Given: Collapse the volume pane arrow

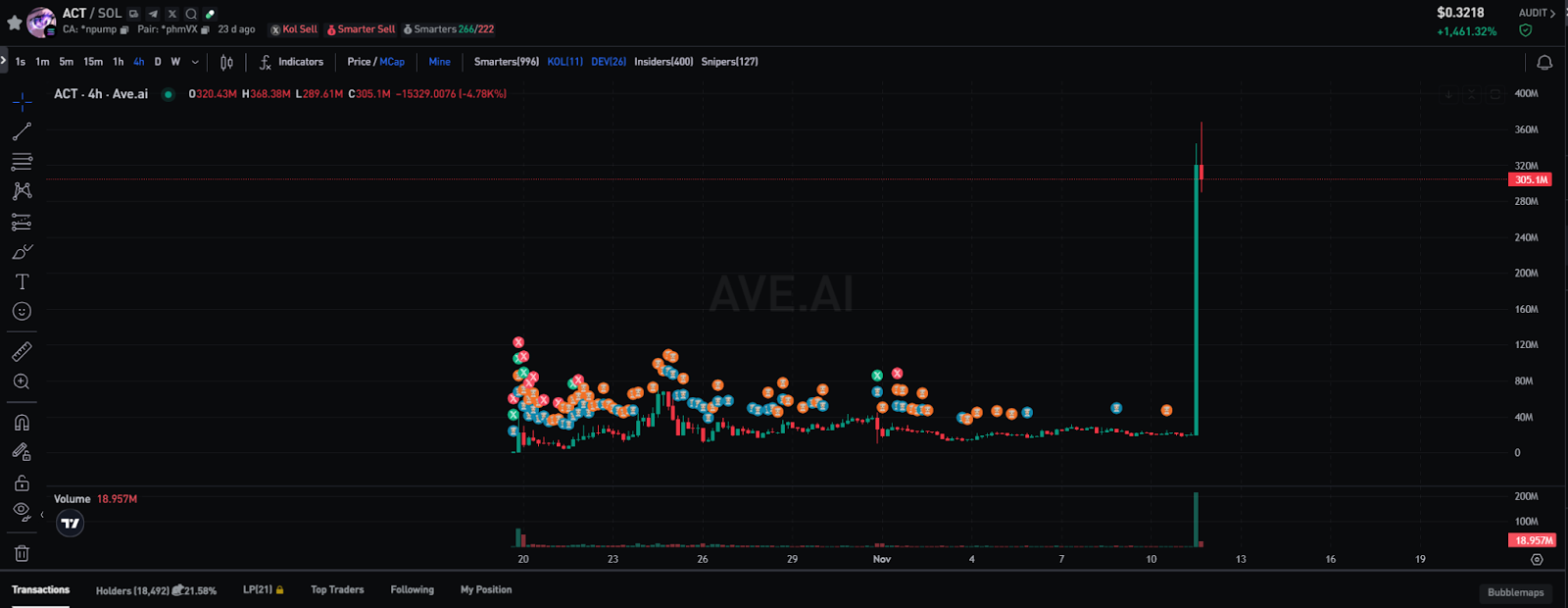Looking at the screenshot, I should tap(41, 514).
